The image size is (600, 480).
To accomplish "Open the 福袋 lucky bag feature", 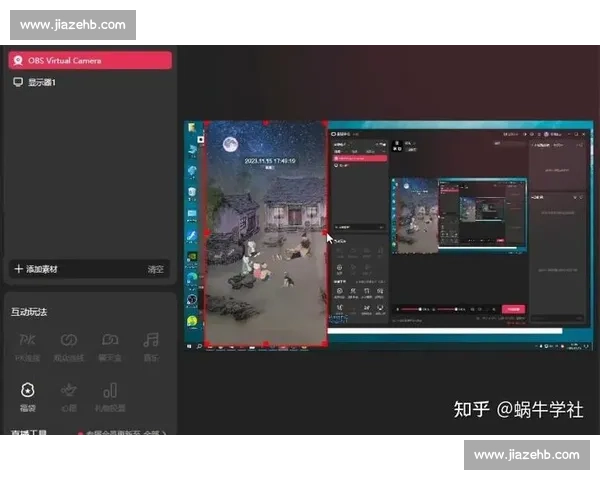I will point(28,397).
